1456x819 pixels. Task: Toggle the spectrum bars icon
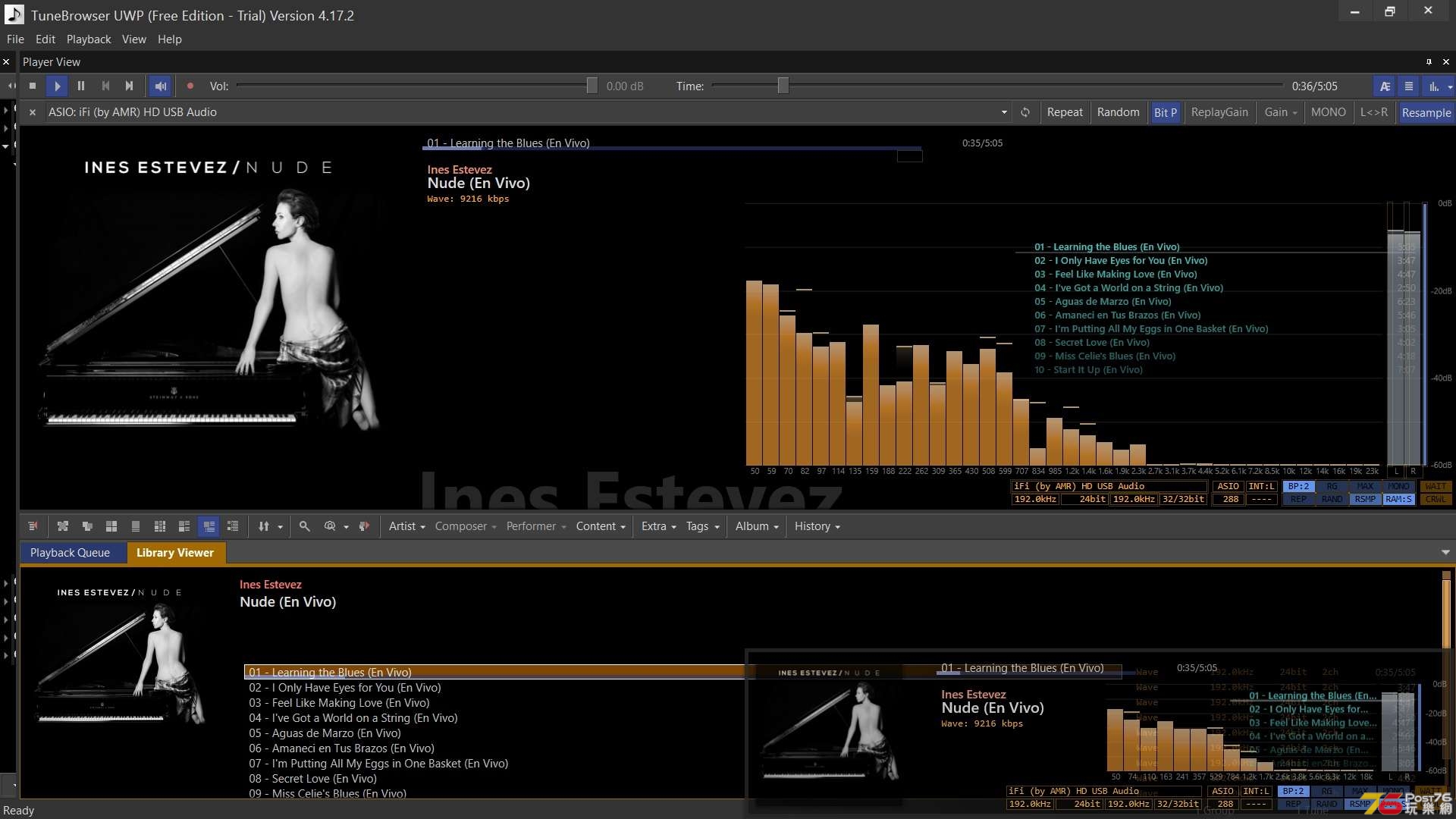pyautogui.click(x=1433, y=86)
